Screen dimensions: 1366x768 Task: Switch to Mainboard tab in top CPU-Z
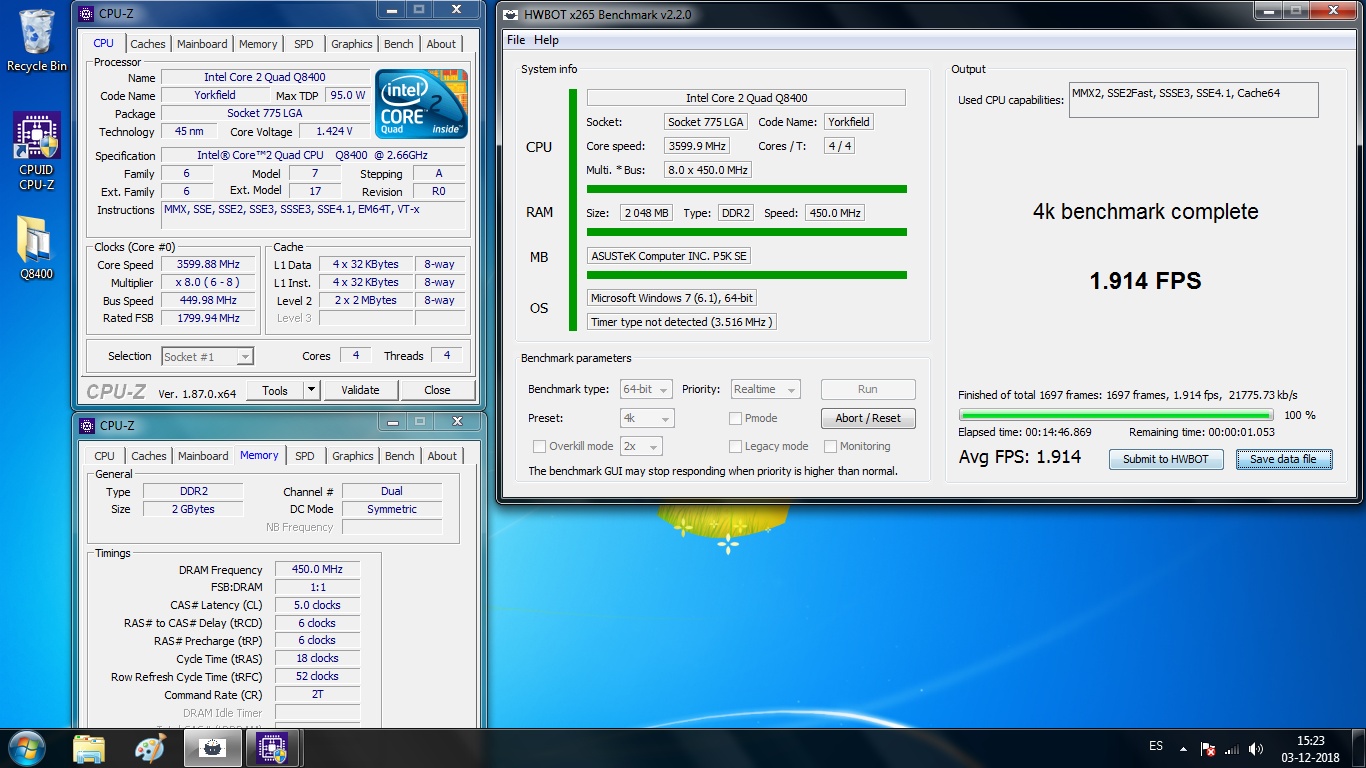click(202, 44)
